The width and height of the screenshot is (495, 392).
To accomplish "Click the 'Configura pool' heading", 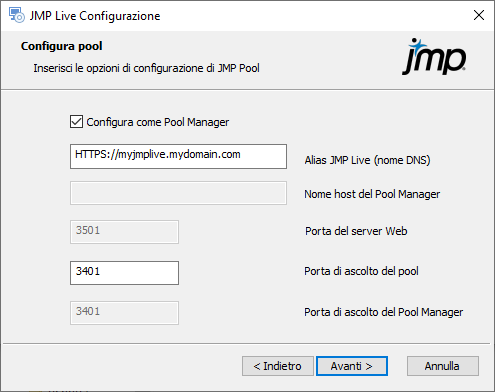I will (x=62, y=46).
